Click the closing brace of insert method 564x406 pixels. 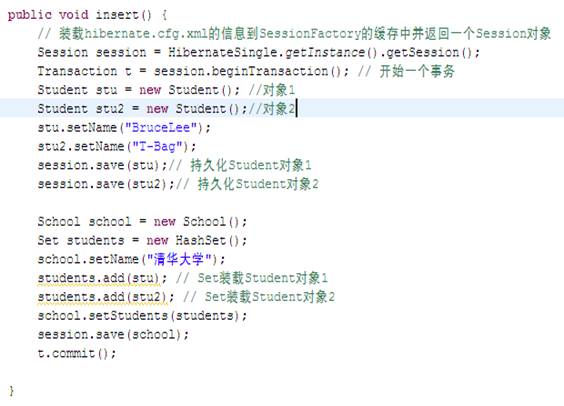tap(12, 391)
